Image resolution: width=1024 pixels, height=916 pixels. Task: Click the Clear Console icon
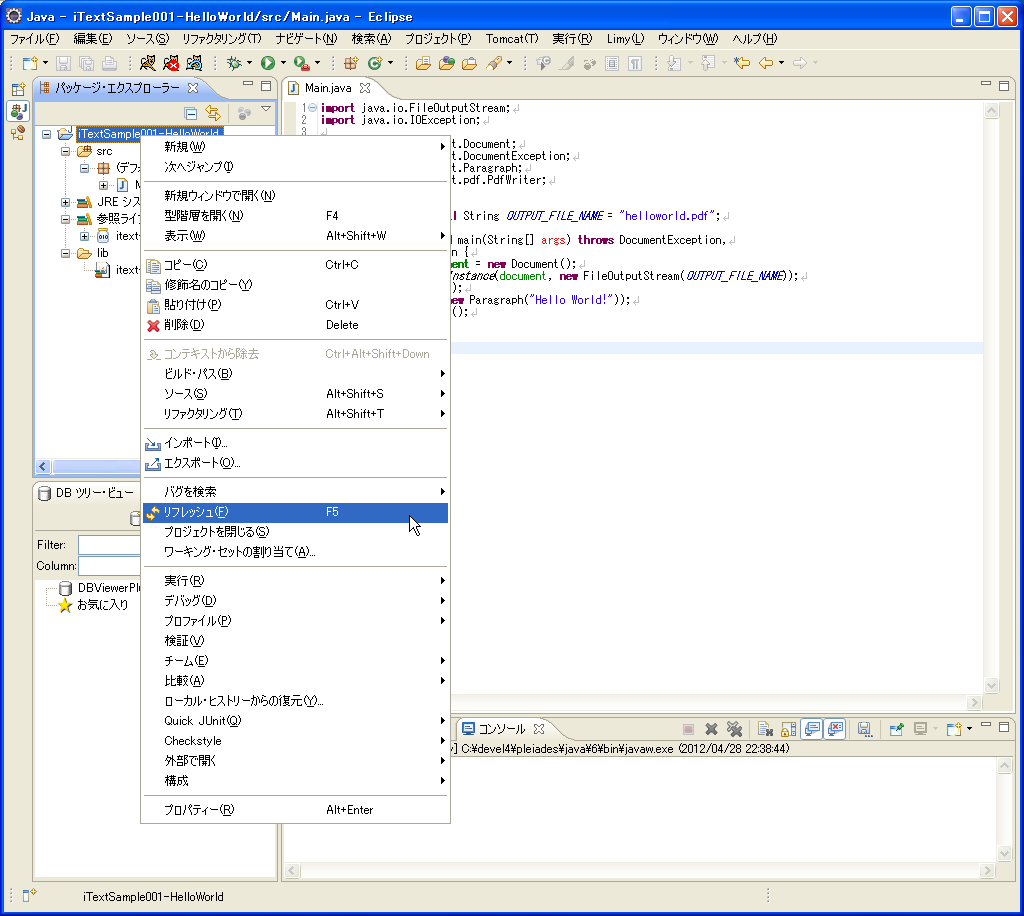765,729
